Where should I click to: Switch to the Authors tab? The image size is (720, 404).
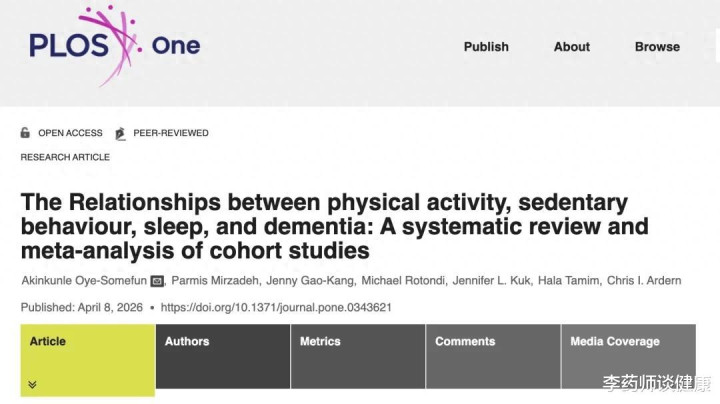(x=187, y=341)
